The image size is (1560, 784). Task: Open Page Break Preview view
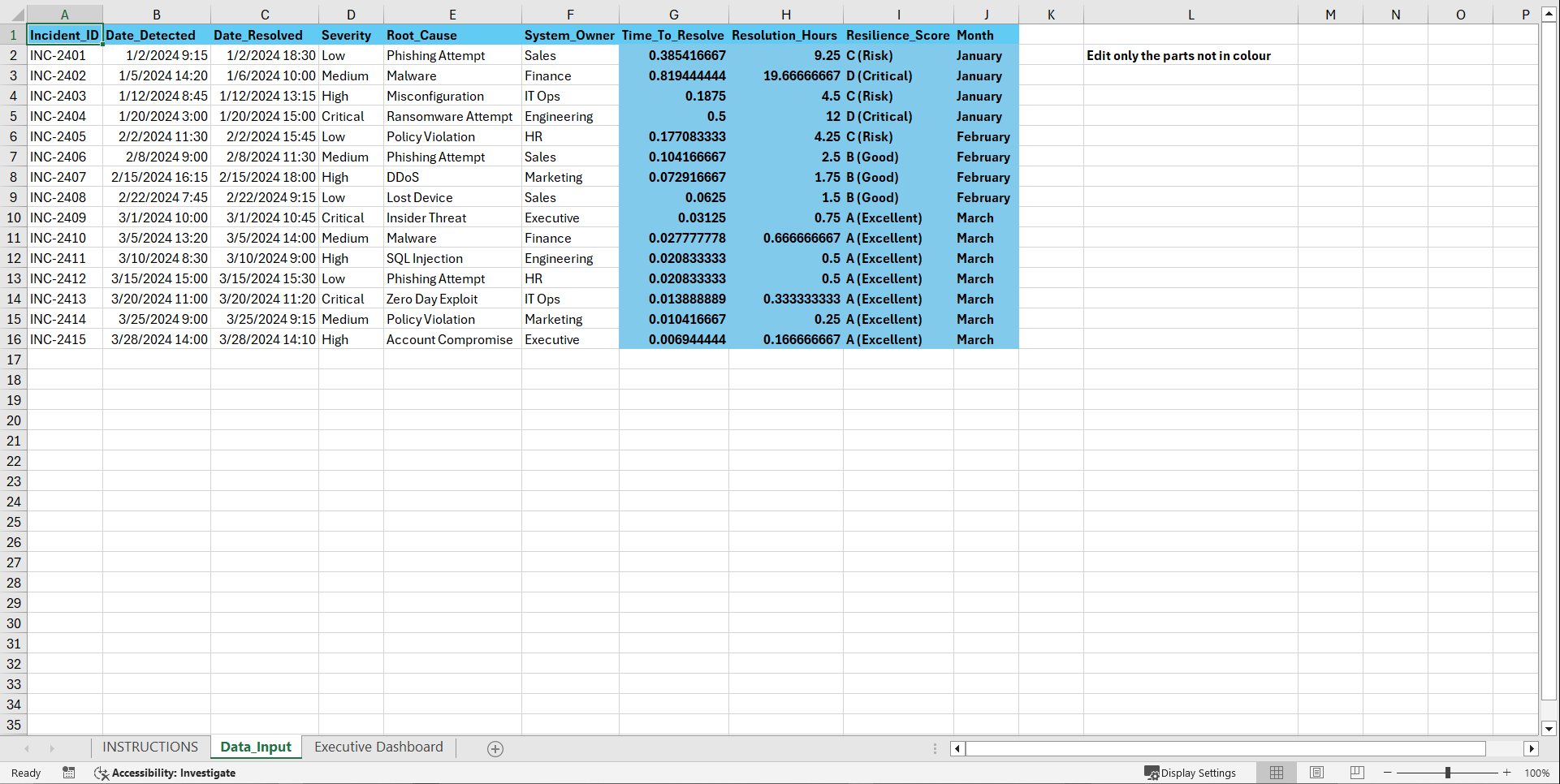pyautogui.click(x=1355, y=773)
